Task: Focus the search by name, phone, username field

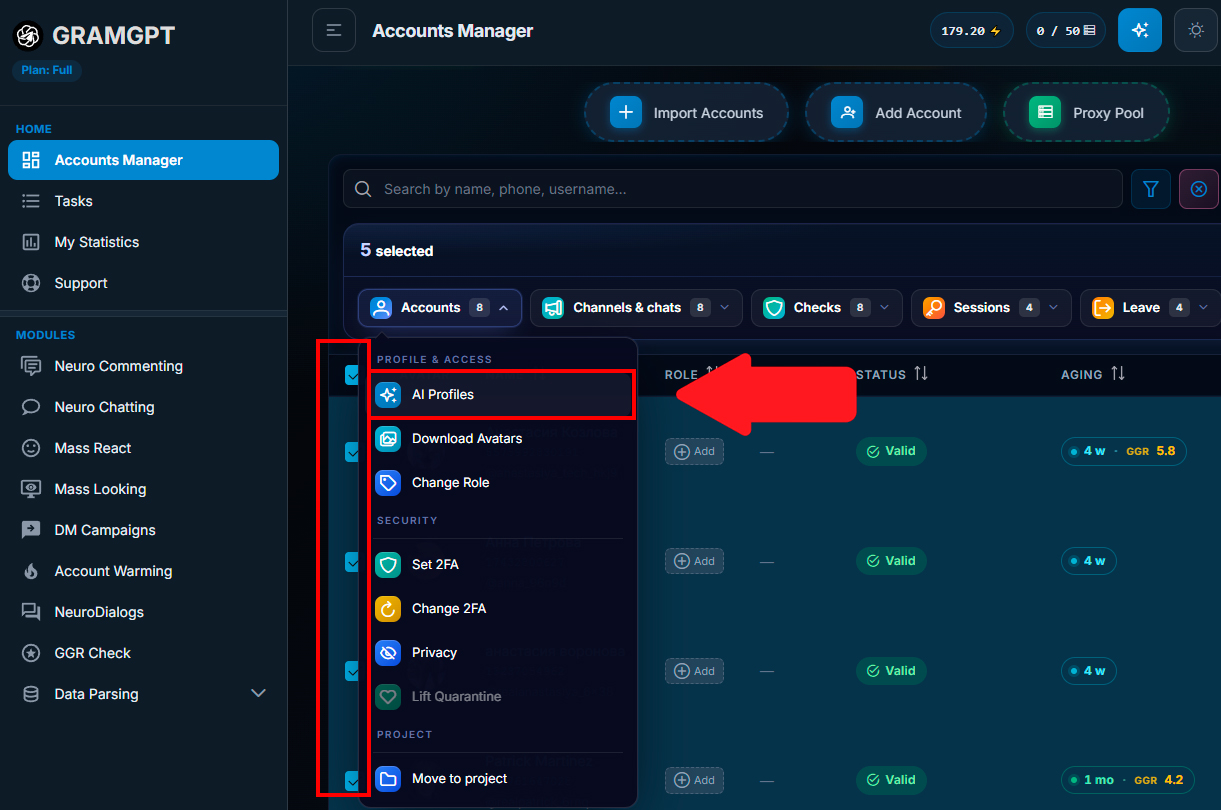Action: point(733,189)
